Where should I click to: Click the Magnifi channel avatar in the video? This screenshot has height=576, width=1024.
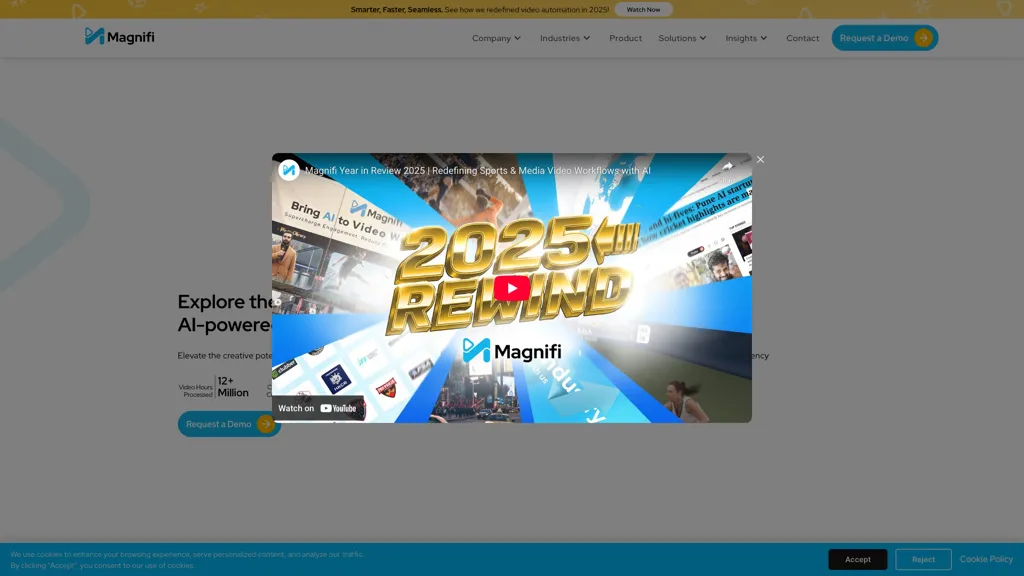[290, 170]
